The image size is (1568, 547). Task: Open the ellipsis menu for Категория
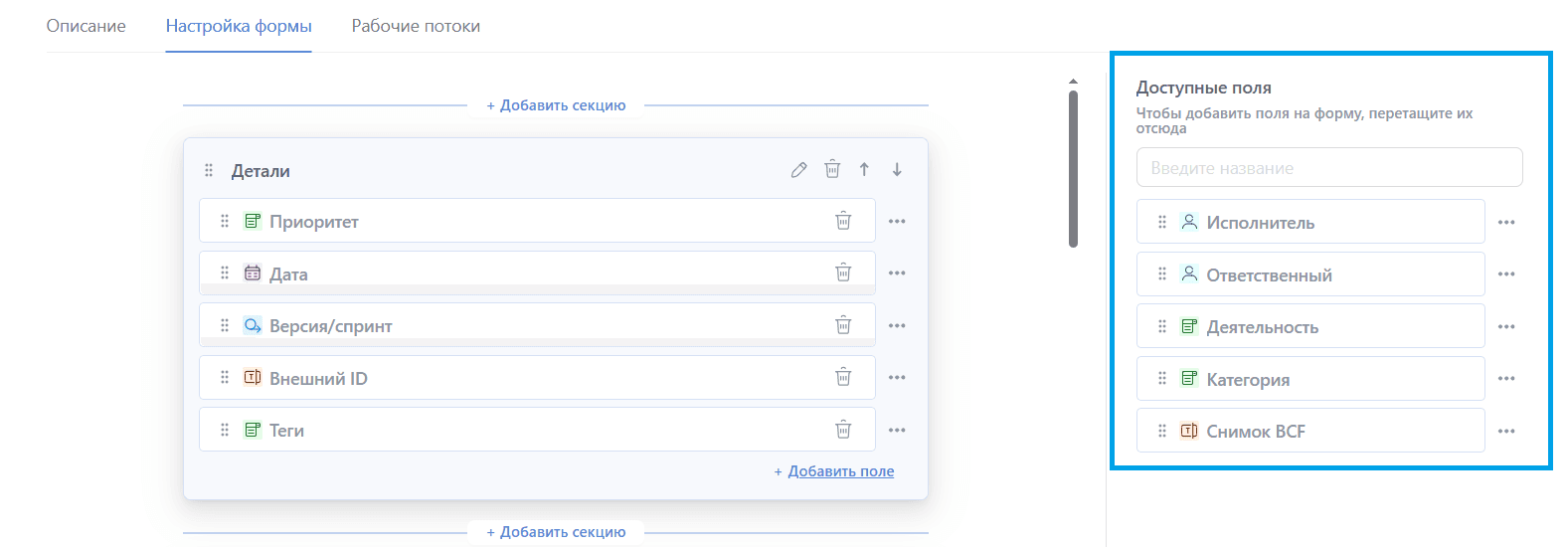tap(1506, 379)
